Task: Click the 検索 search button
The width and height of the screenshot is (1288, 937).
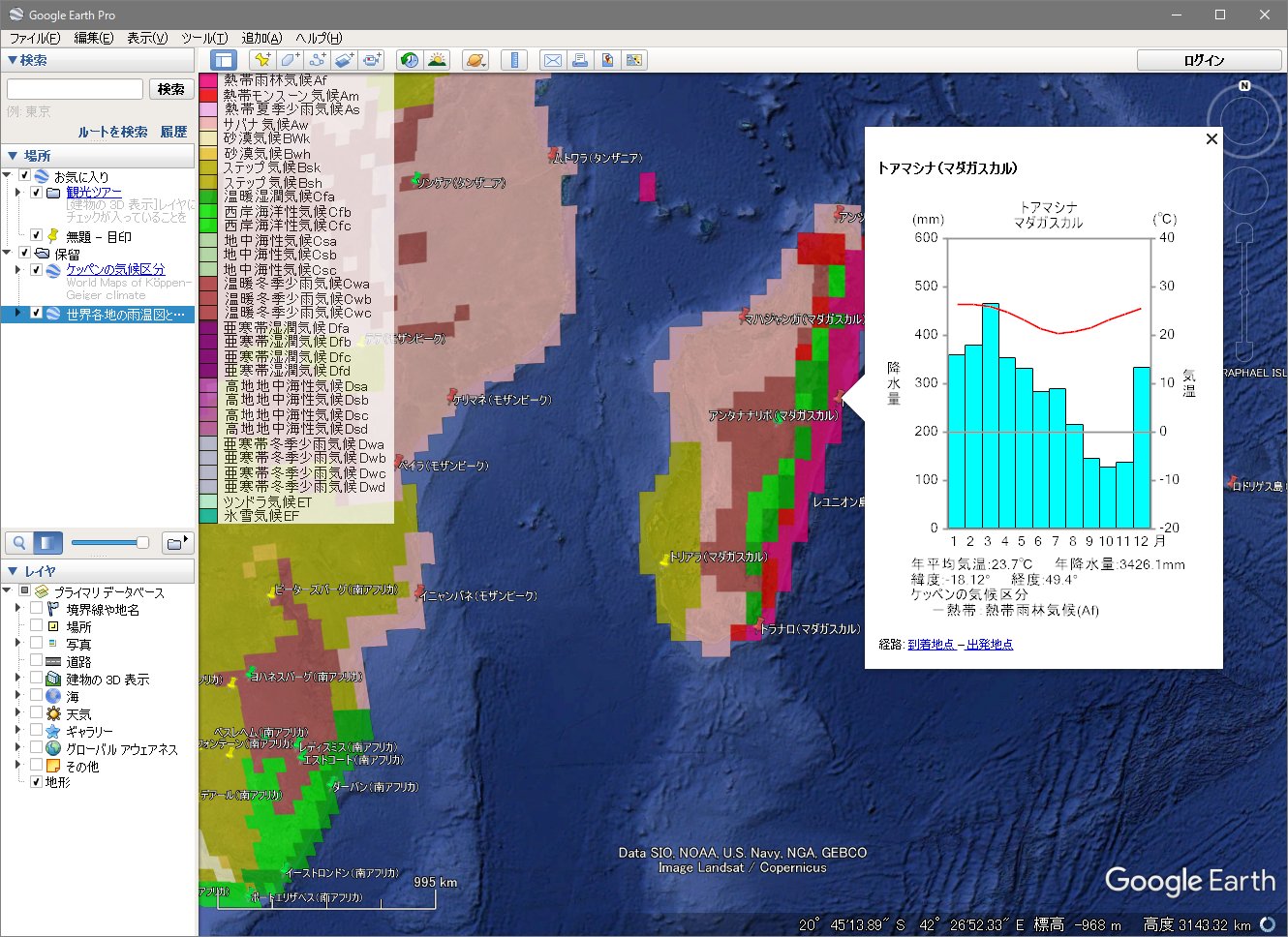Action: pyautogui.click(x=171, y=89)
